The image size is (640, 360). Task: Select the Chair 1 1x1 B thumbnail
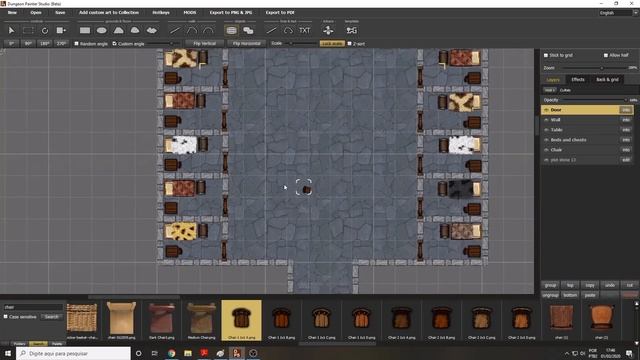281,320
